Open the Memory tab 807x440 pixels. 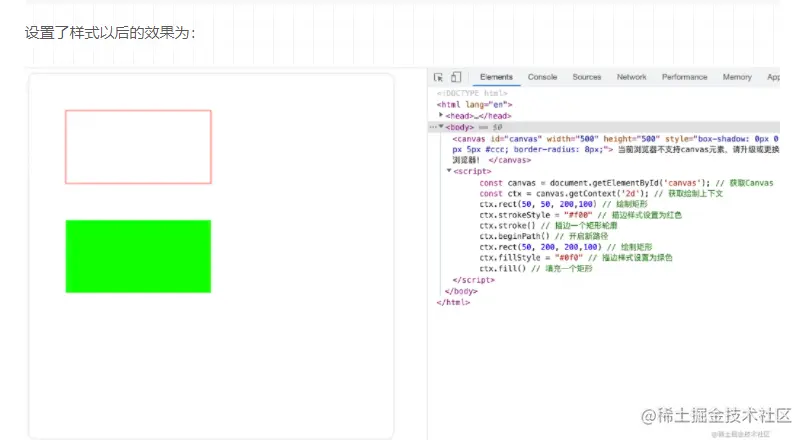tap(737, 77)
